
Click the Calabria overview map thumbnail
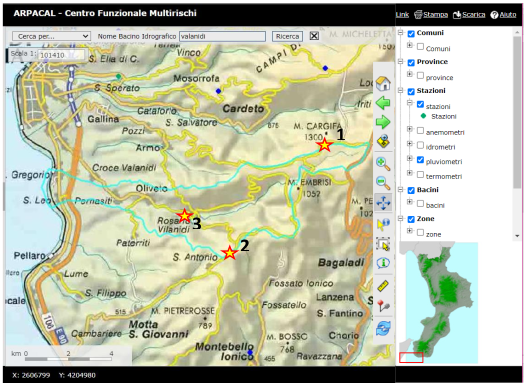pos(439,303)
